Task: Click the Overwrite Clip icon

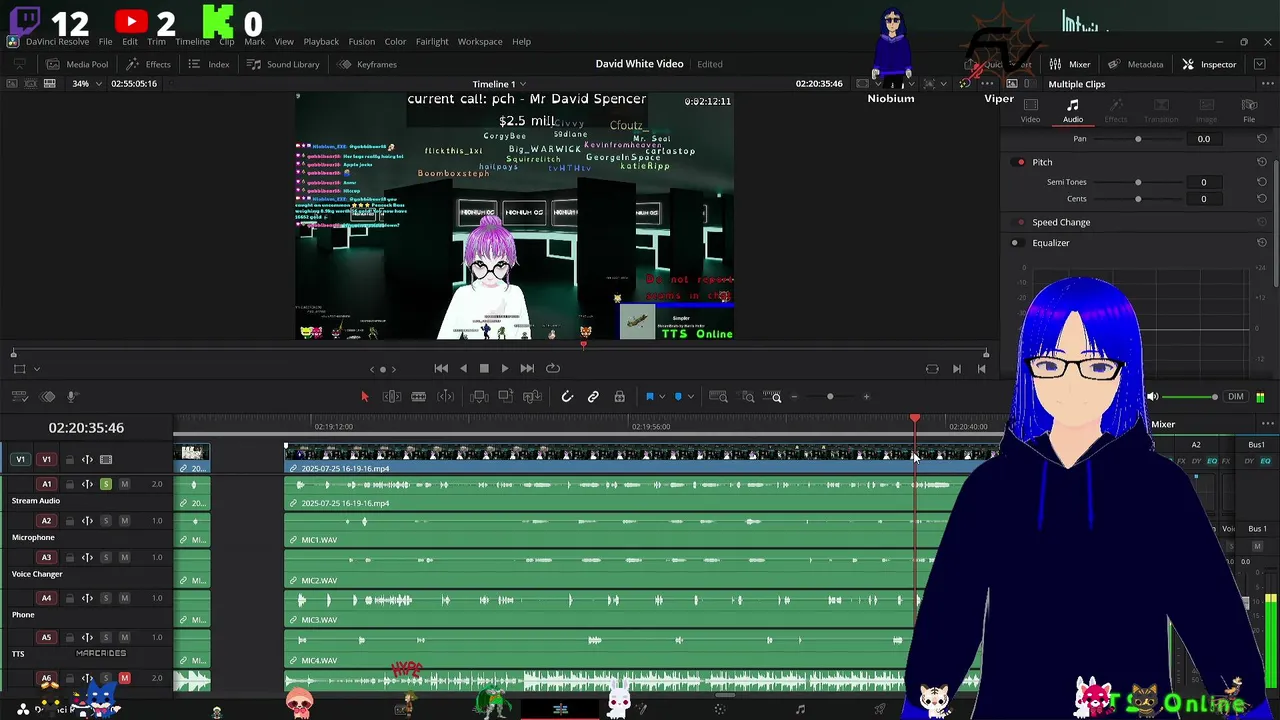Action: tap(506, 397)
